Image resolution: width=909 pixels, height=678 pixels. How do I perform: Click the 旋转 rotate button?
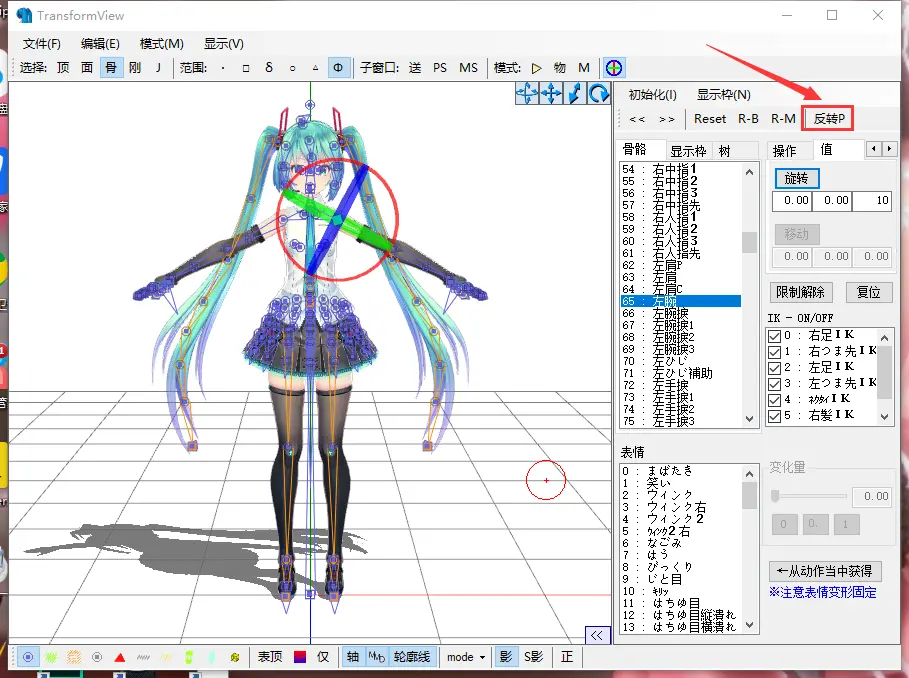[797, 178]
